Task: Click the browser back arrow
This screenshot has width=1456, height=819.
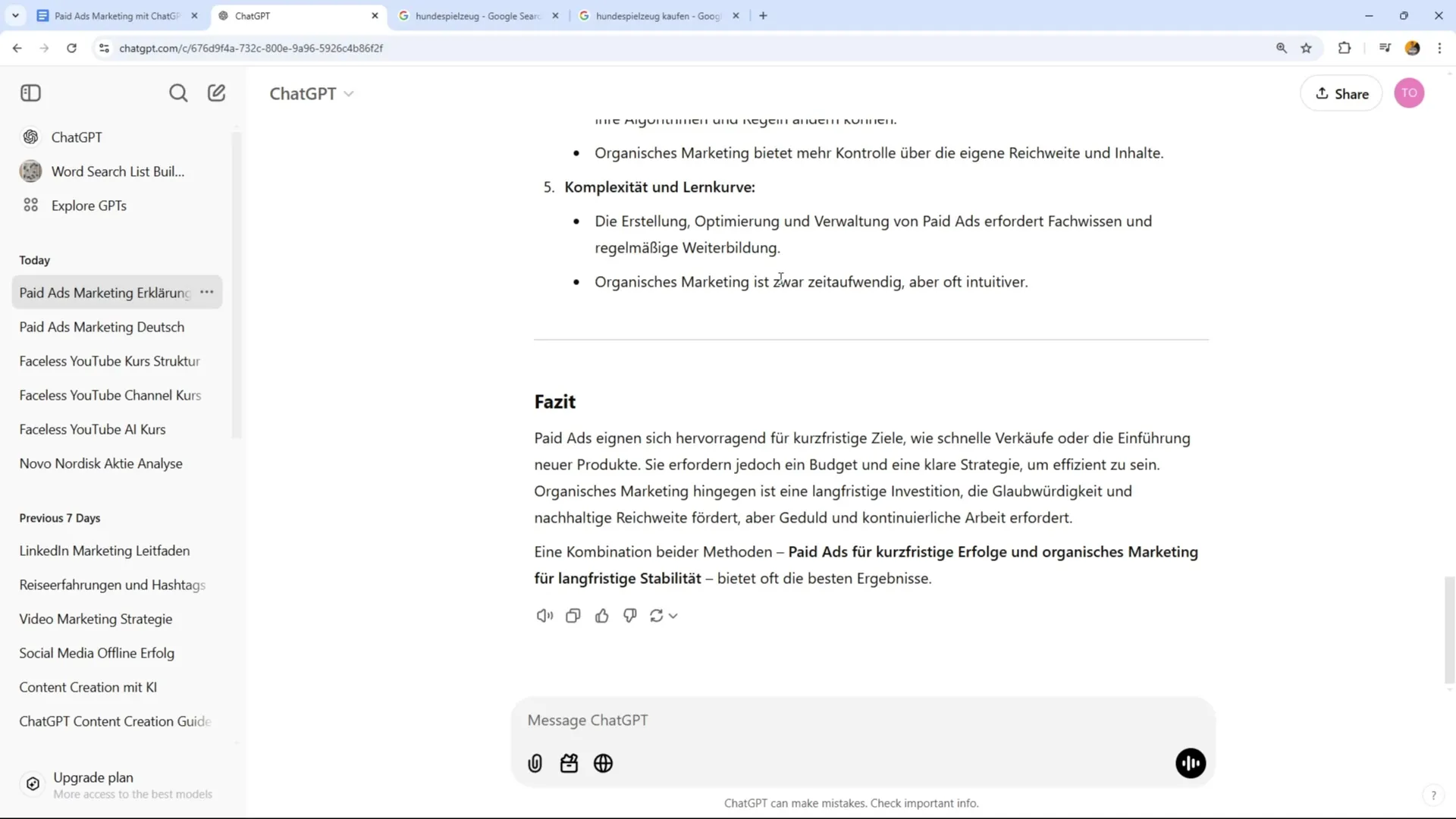Action: click(x=17, y=48)
